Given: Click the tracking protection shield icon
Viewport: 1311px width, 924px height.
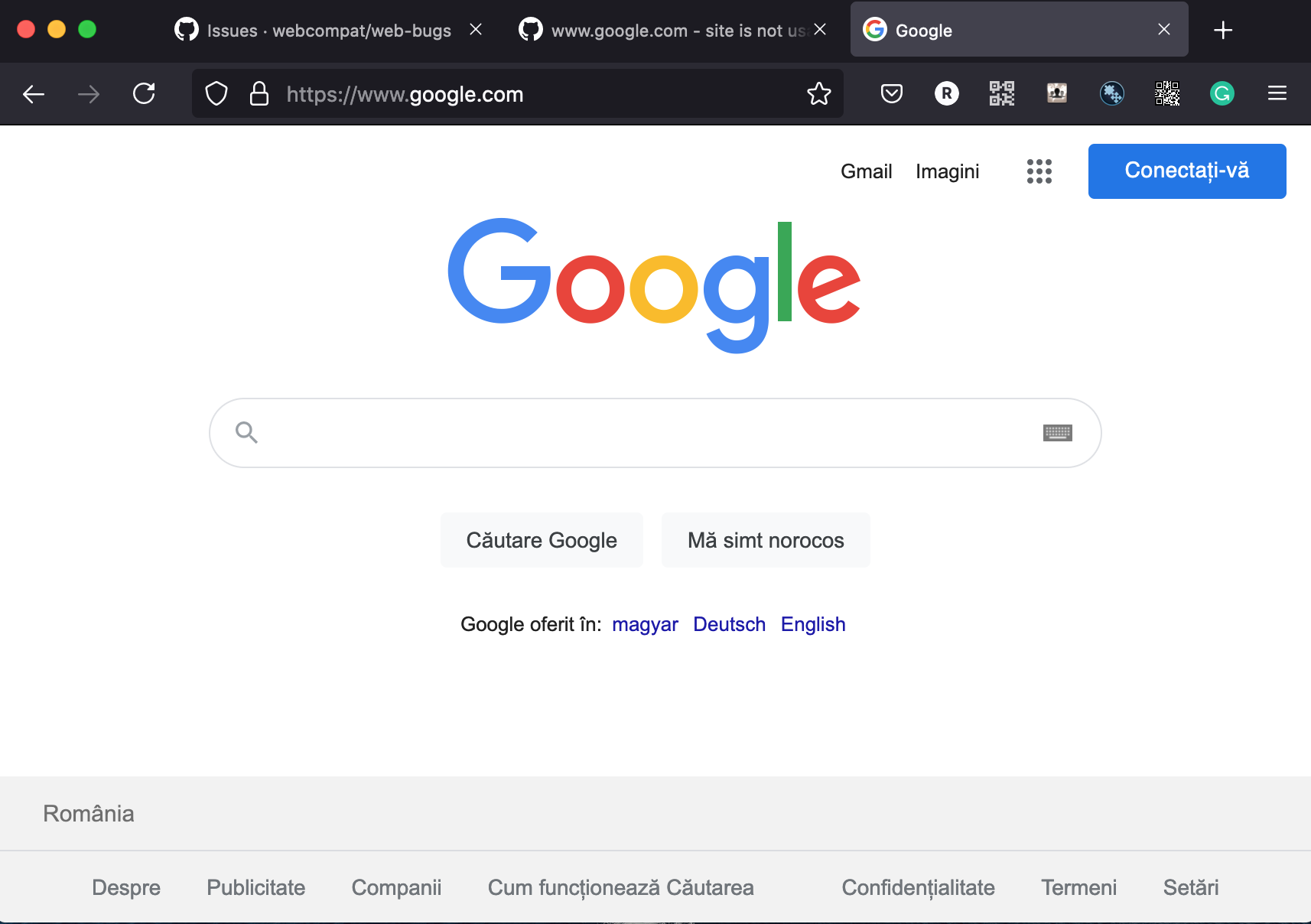Looking at the screenshot, I should coord(216,93).
